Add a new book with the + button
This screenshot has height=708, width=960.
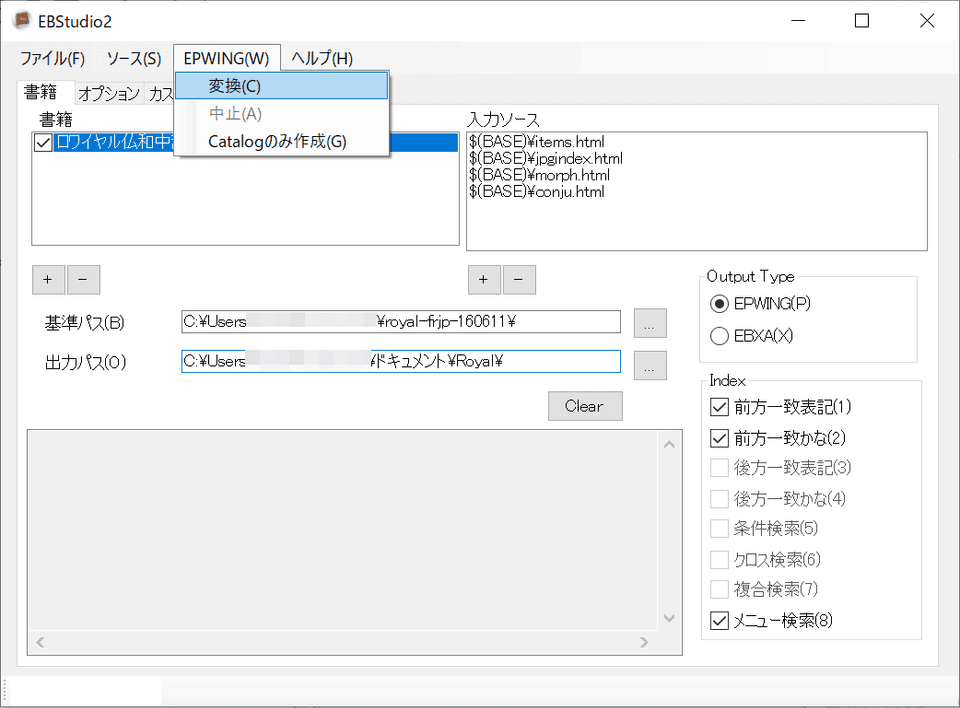(x=48, y=280)
